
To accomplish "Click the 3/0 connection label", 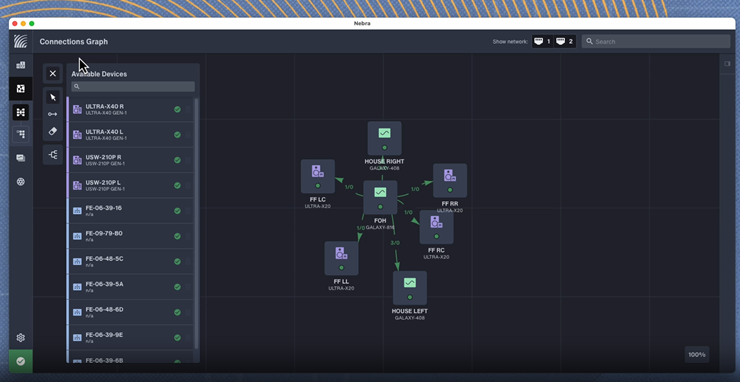I will [395, 243].
